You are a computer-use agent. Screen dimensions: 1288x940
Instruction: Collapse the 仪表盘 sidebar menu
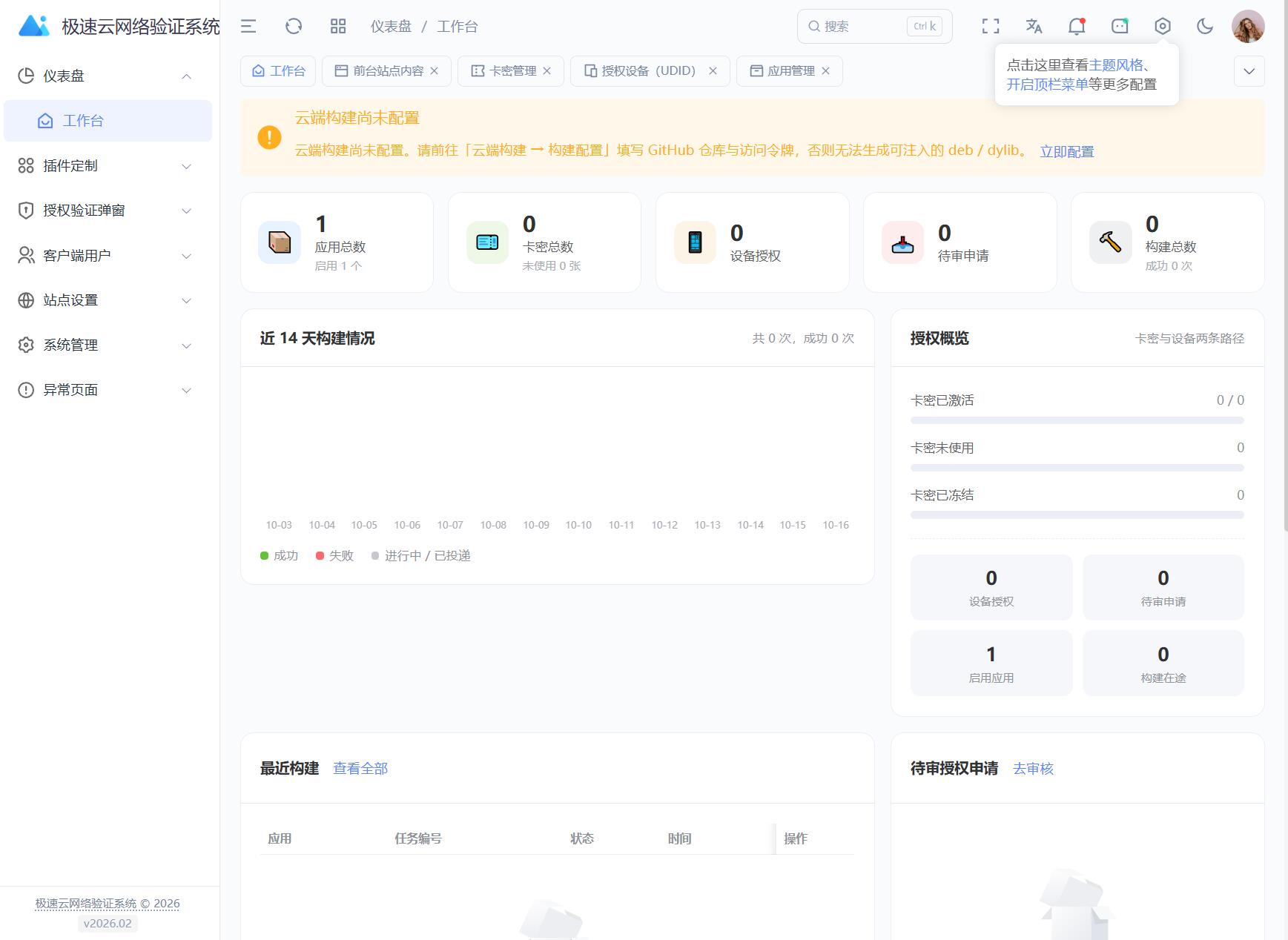(108, 76)
